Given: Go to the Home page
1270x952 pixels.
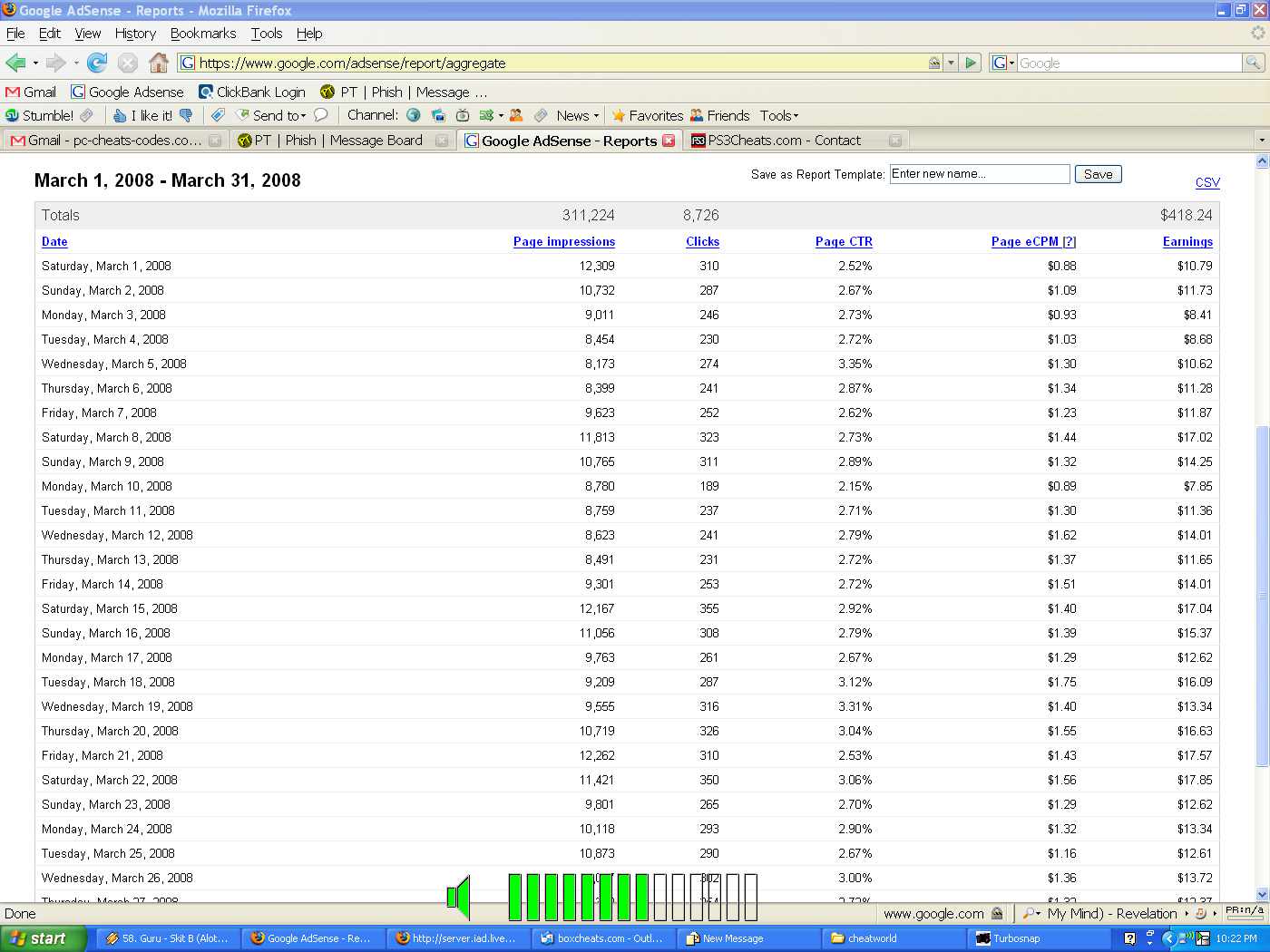Looking at the screenshot, I should 159,63.
